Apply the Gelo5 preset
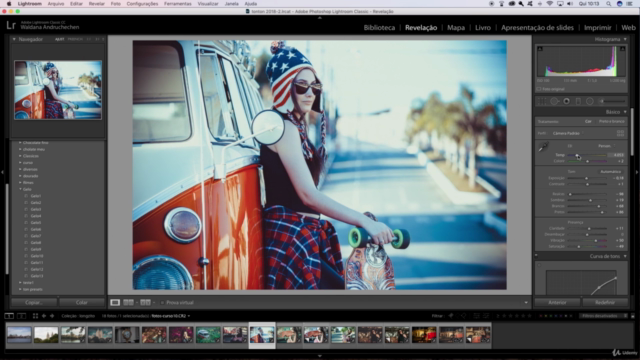This screenshot has width=640, height=360. pos(36,222)
